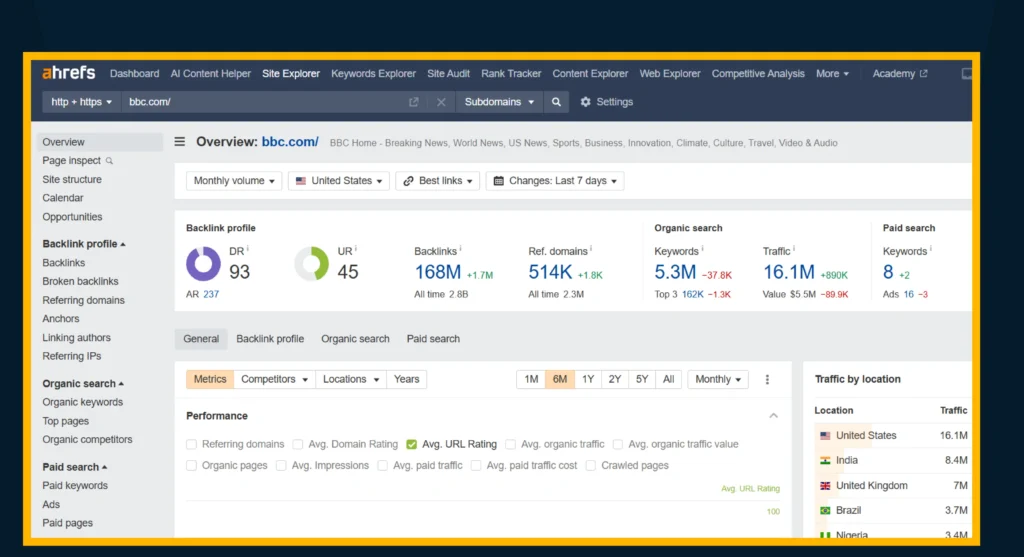Collapse the Performance section chevron
This screenshot has width=1024, height=557.
click(x=773, y=416)
